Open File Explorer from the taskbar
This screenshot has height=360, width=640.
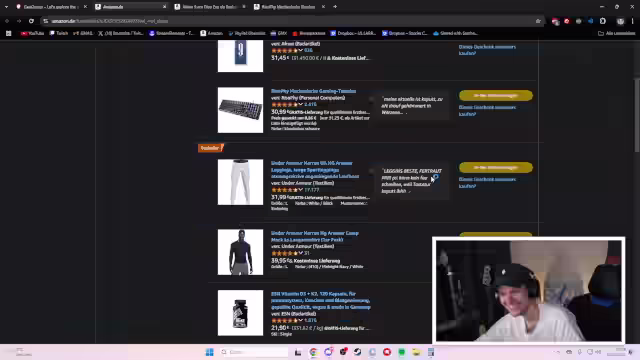coord(416,352)
